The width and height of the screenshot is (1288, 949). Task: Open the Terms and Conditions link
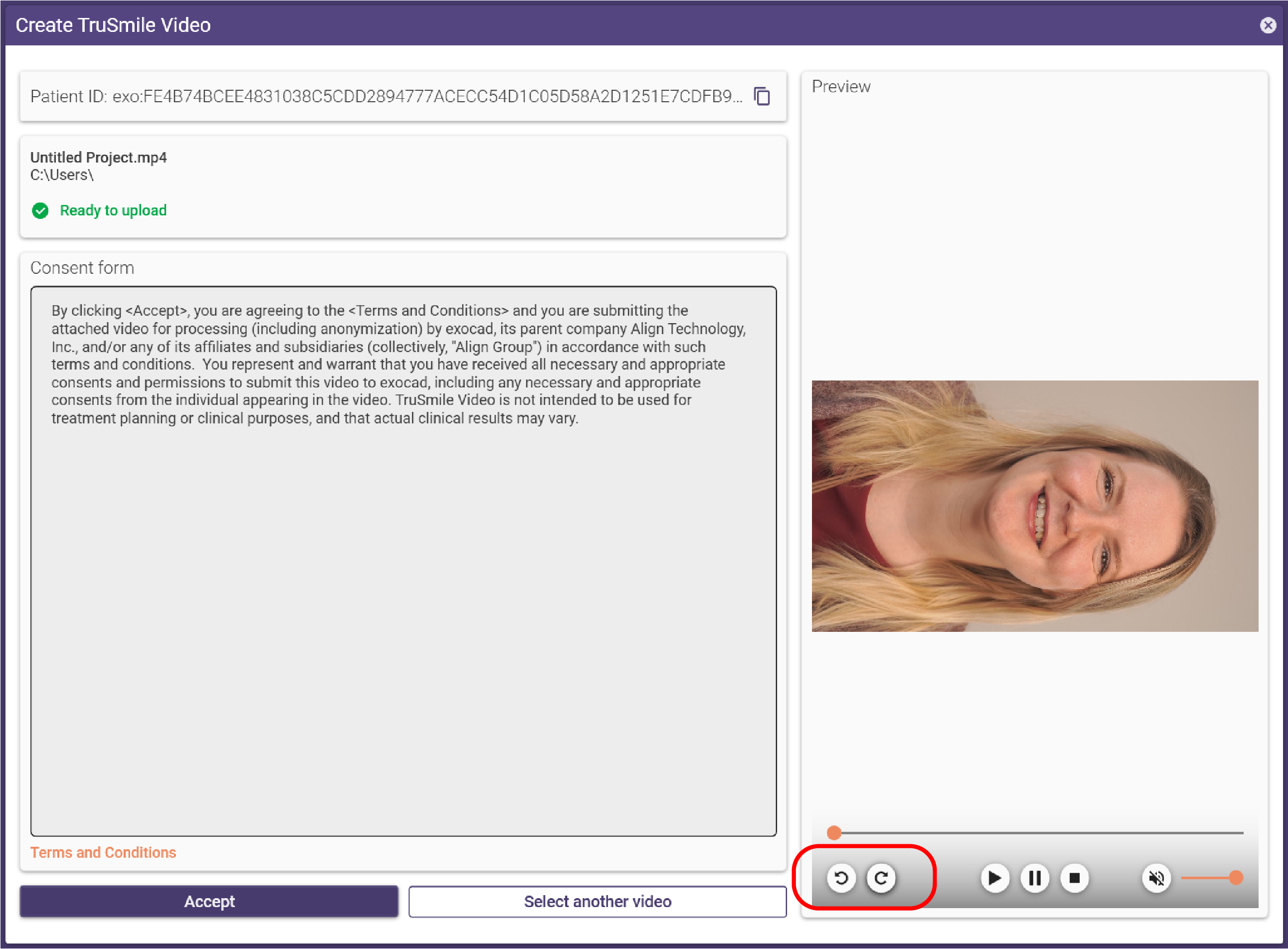(103, 852)
